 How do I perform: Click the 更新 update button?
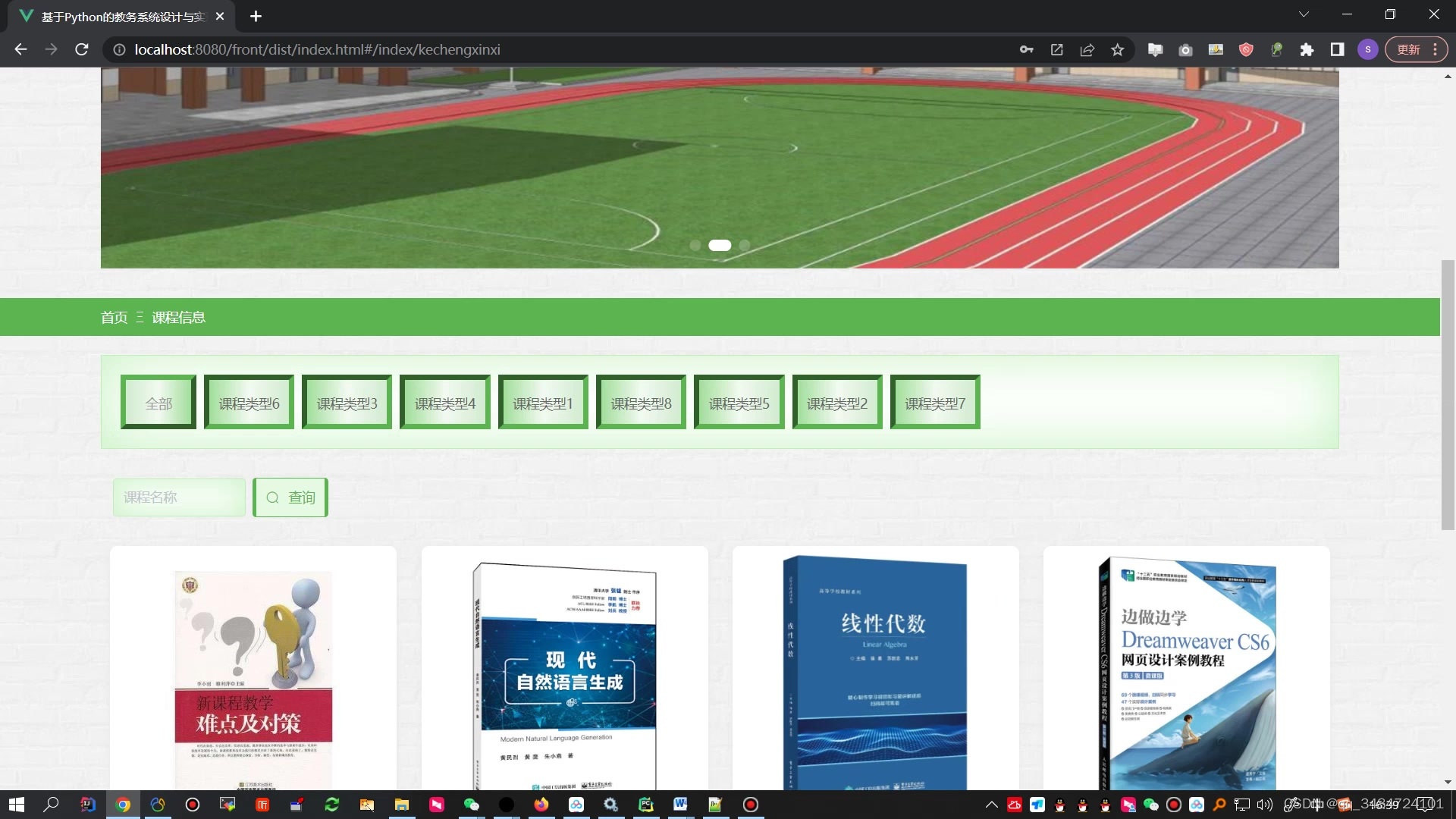pos(1408,50)
